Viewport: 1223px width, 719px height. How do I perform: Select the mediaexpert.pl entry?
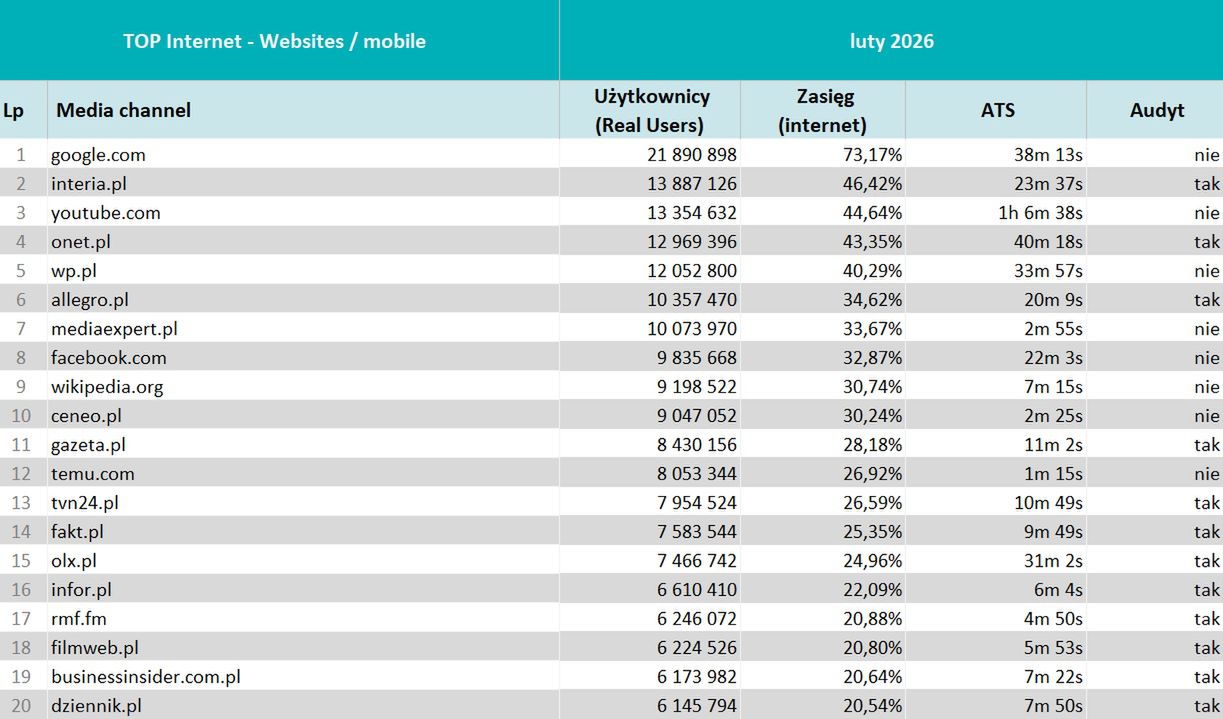point(114,329)
